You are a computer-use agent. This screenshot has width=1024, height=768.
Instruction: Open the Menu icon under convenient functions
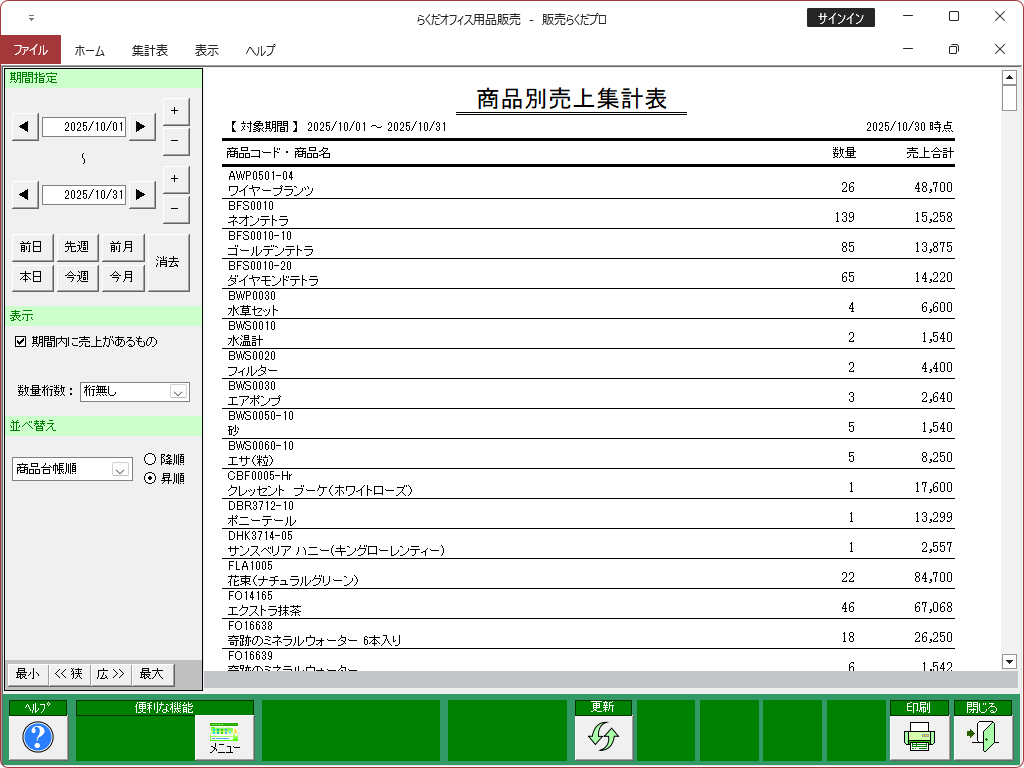pos(224,738)
